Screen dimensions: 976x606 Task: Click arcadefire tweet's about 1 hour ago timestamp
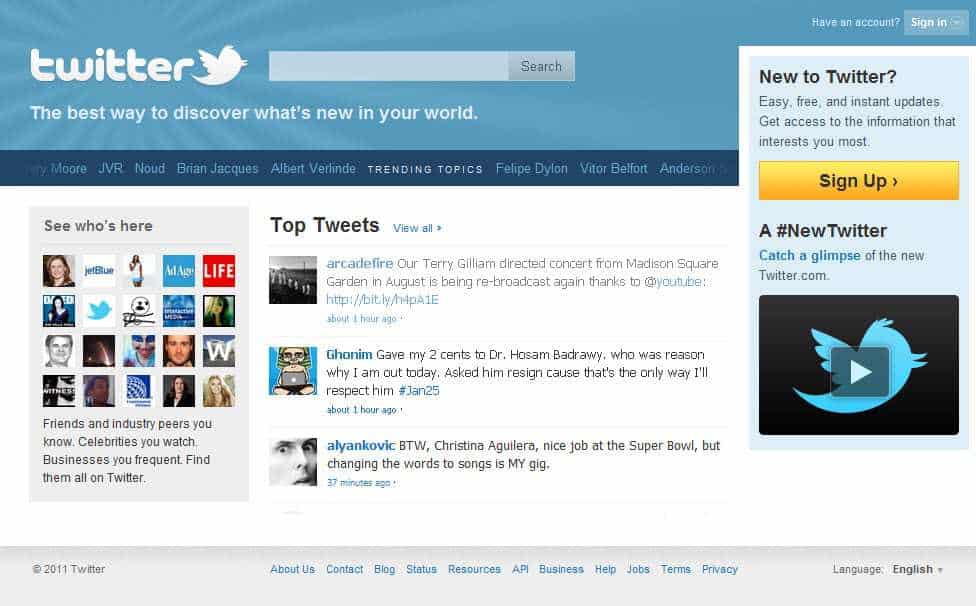pos(362,319)
